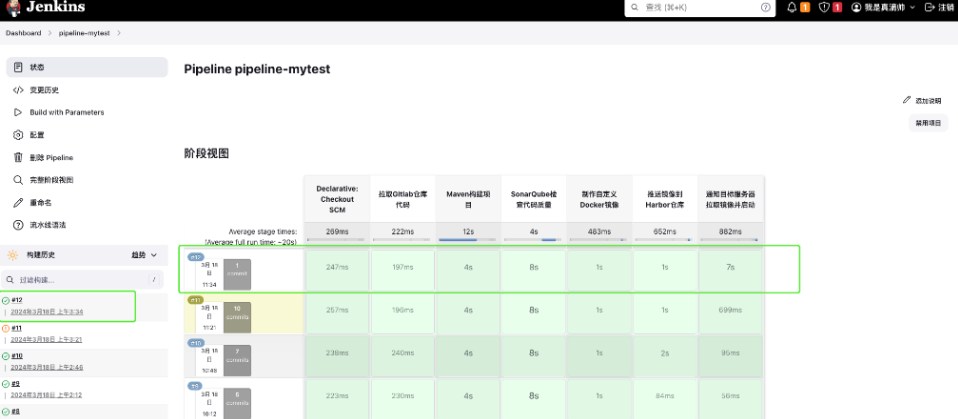Expand the chevron after Dashboard breadcrumb
Image resolution: width=958 pixels, height=419 pixels.
coord(50,33)
